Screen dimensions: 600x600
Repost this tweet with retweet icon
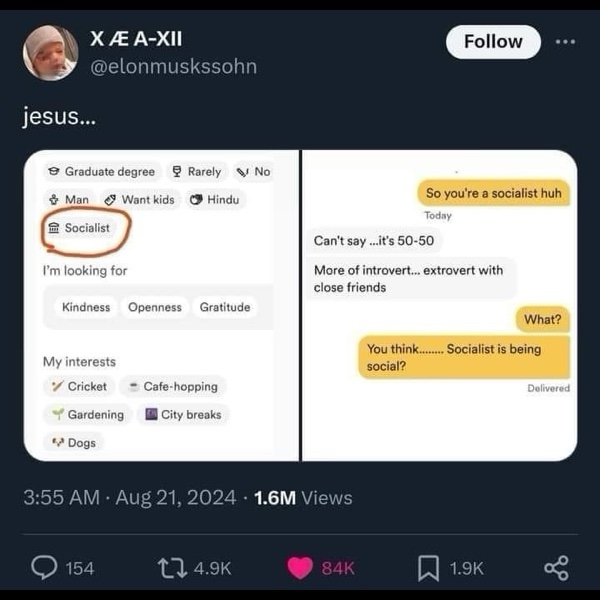(x=173, y=567)
